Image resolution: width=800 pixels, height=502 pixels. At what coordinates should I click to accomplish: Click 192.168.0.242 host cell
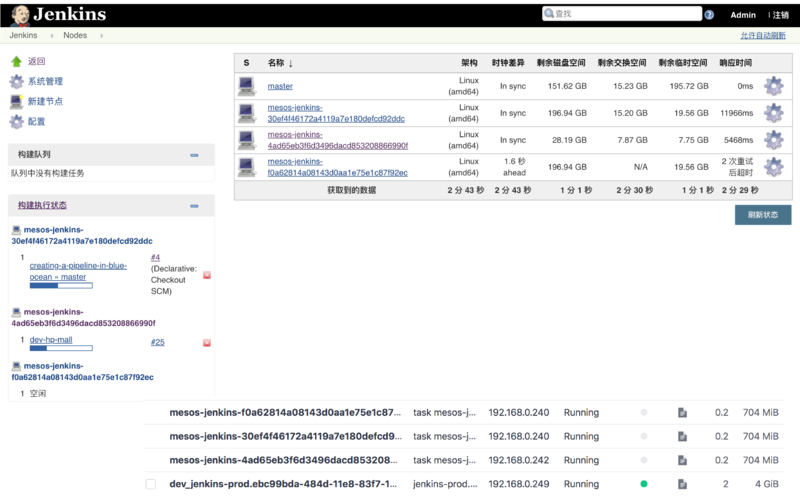tap(519, 460)
